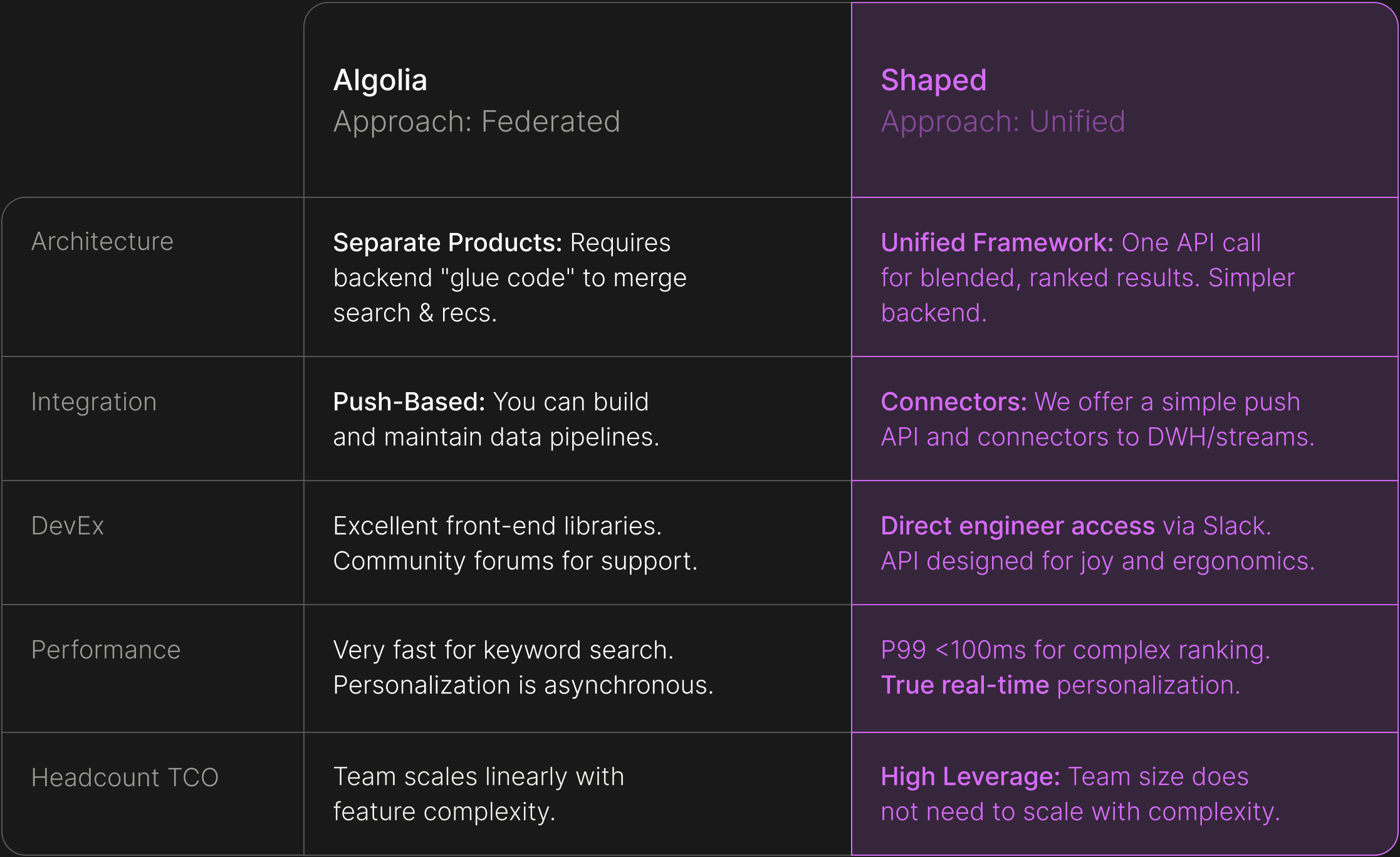
Task: Select the Approach: Unified subtitle
Action: point(1003,122)
